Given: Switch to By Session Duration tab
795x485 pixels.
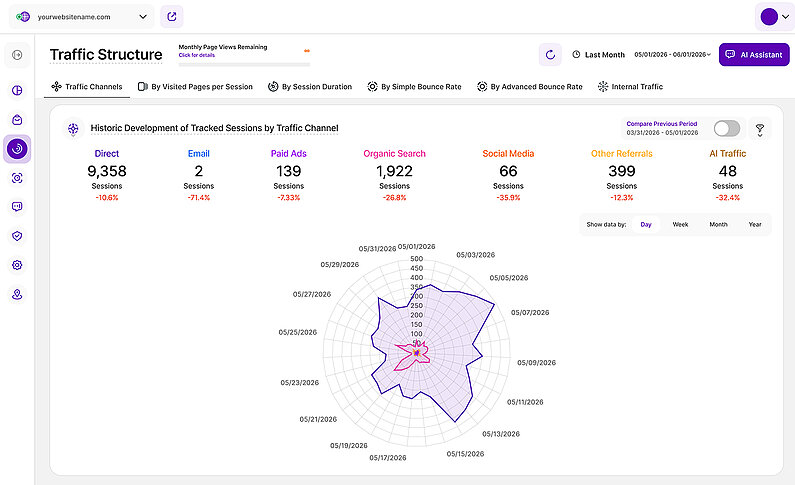Looking at the screenshot, I should click(x=310, y=87).
